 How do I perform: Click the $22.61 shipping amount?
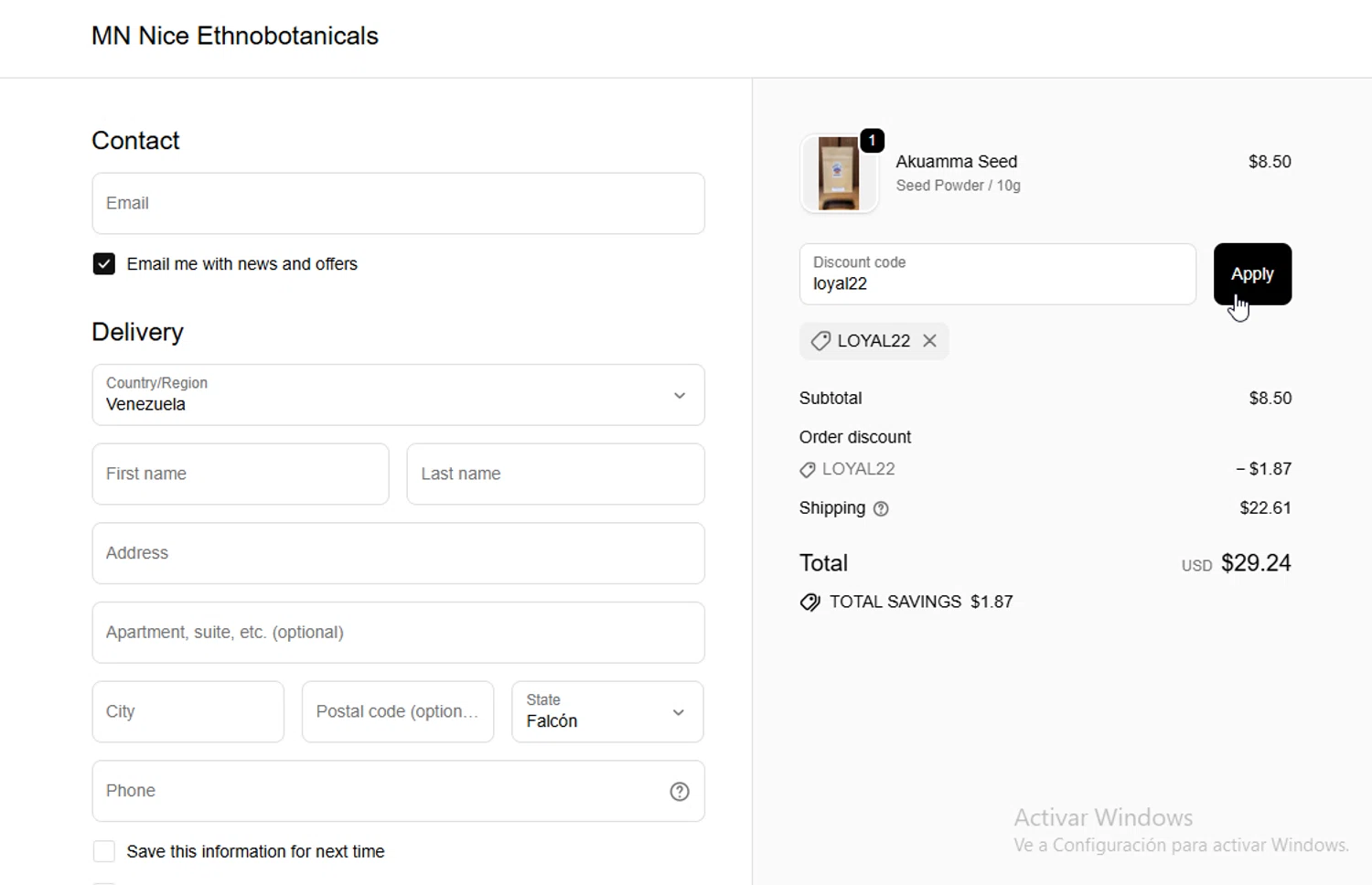pyautogui.click(x=1265, y=508)
